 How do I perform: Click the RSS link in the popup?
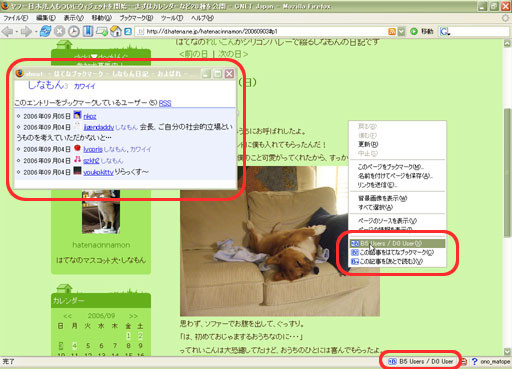point(165,103)
